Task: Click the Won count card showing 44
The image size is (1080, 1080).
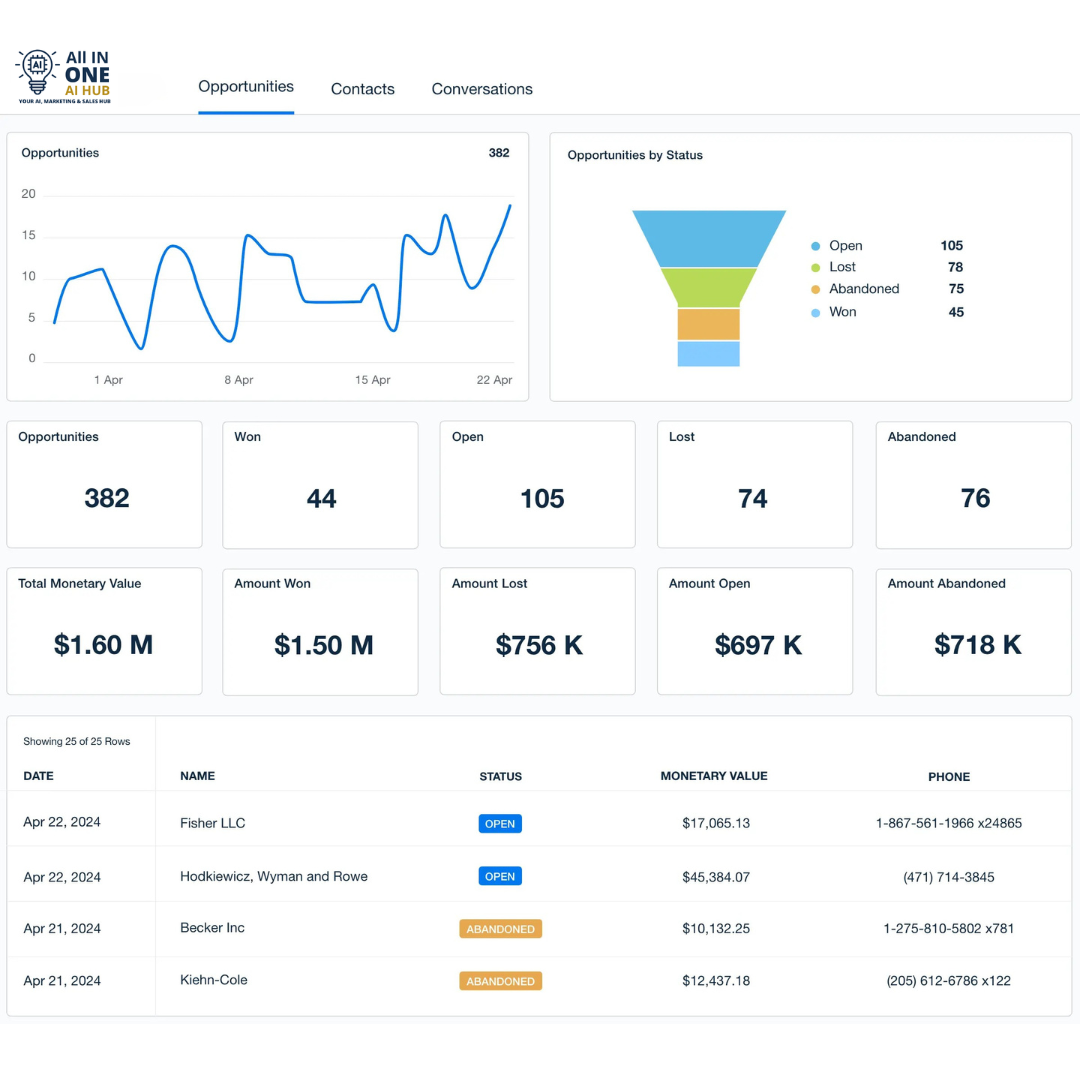Action: tap(320, 485)
